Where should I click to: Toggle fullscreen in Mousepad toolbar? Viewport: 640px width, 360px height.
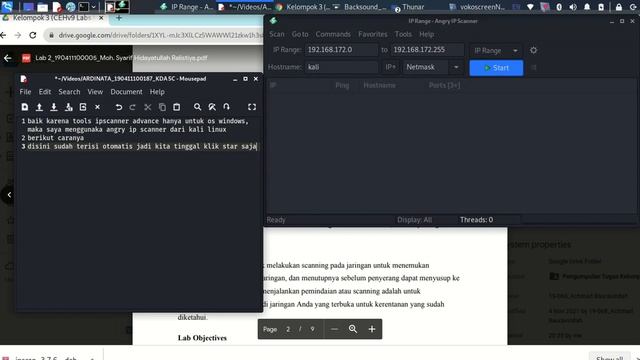click(x=252, y=107)
